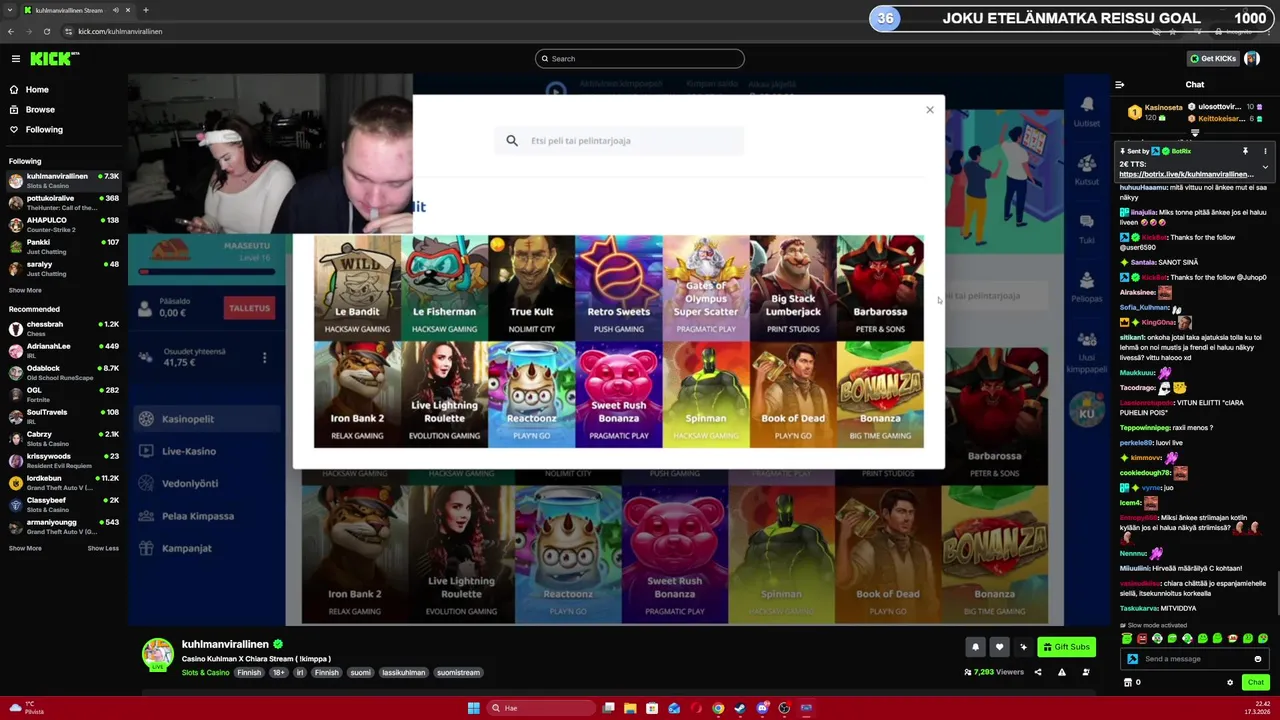Click Show Less in Recommended

103,548
